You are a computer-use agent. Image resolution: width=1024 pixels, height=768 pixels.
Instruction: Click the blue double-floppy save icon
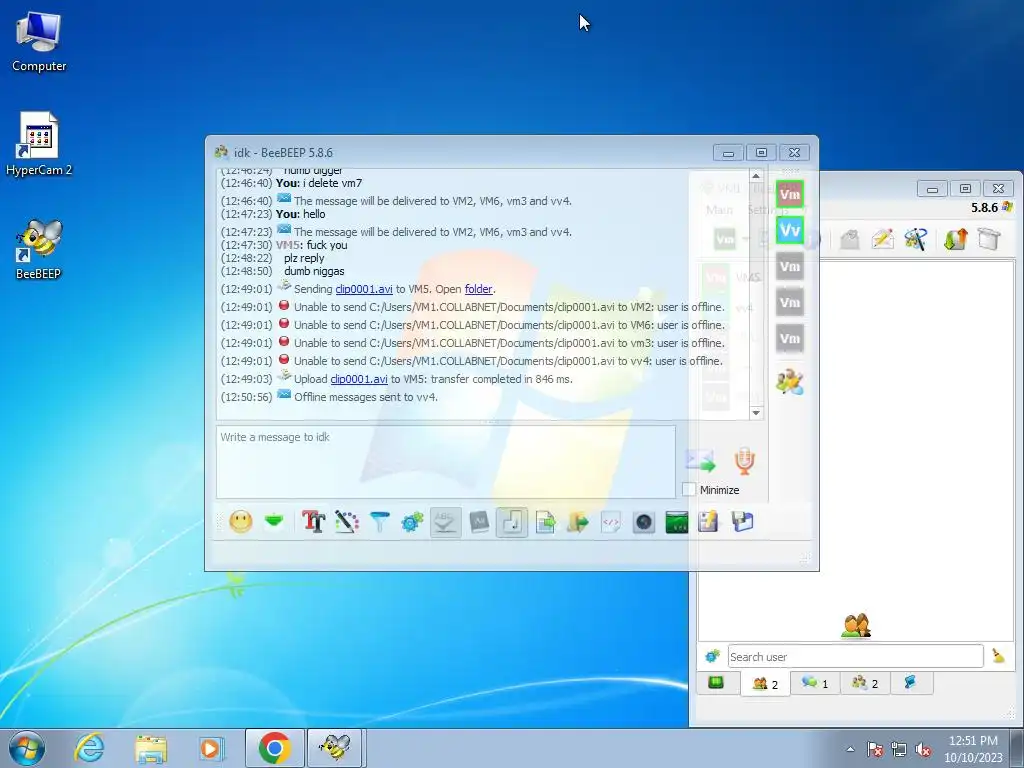pyautogui.click(x=743, y=522)
